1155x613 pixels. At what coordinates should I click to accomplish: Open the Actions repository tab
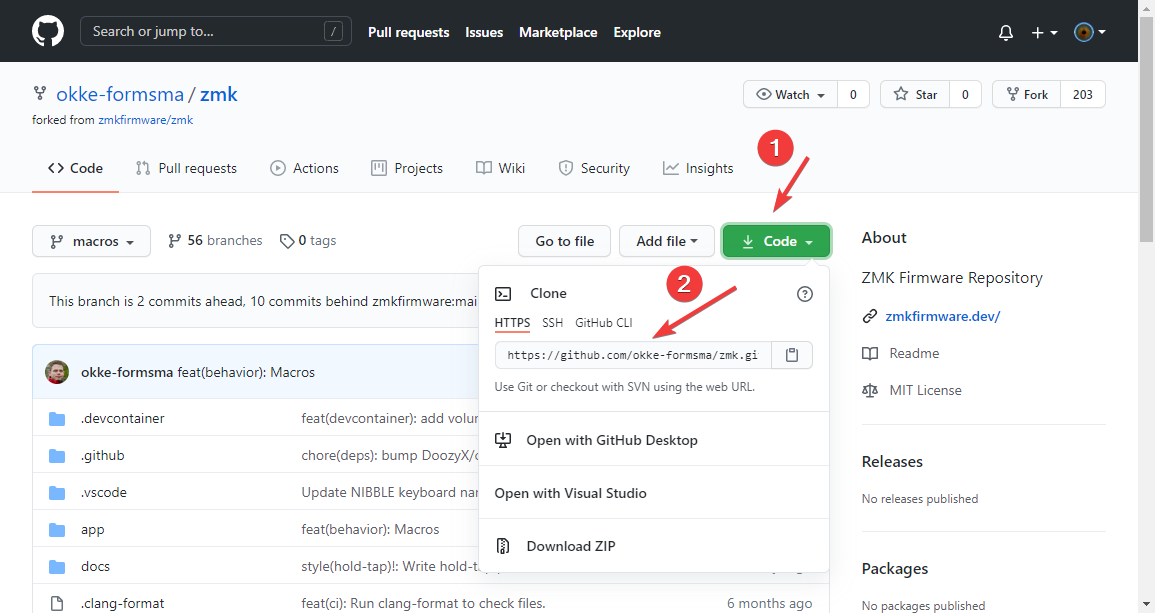305,168
